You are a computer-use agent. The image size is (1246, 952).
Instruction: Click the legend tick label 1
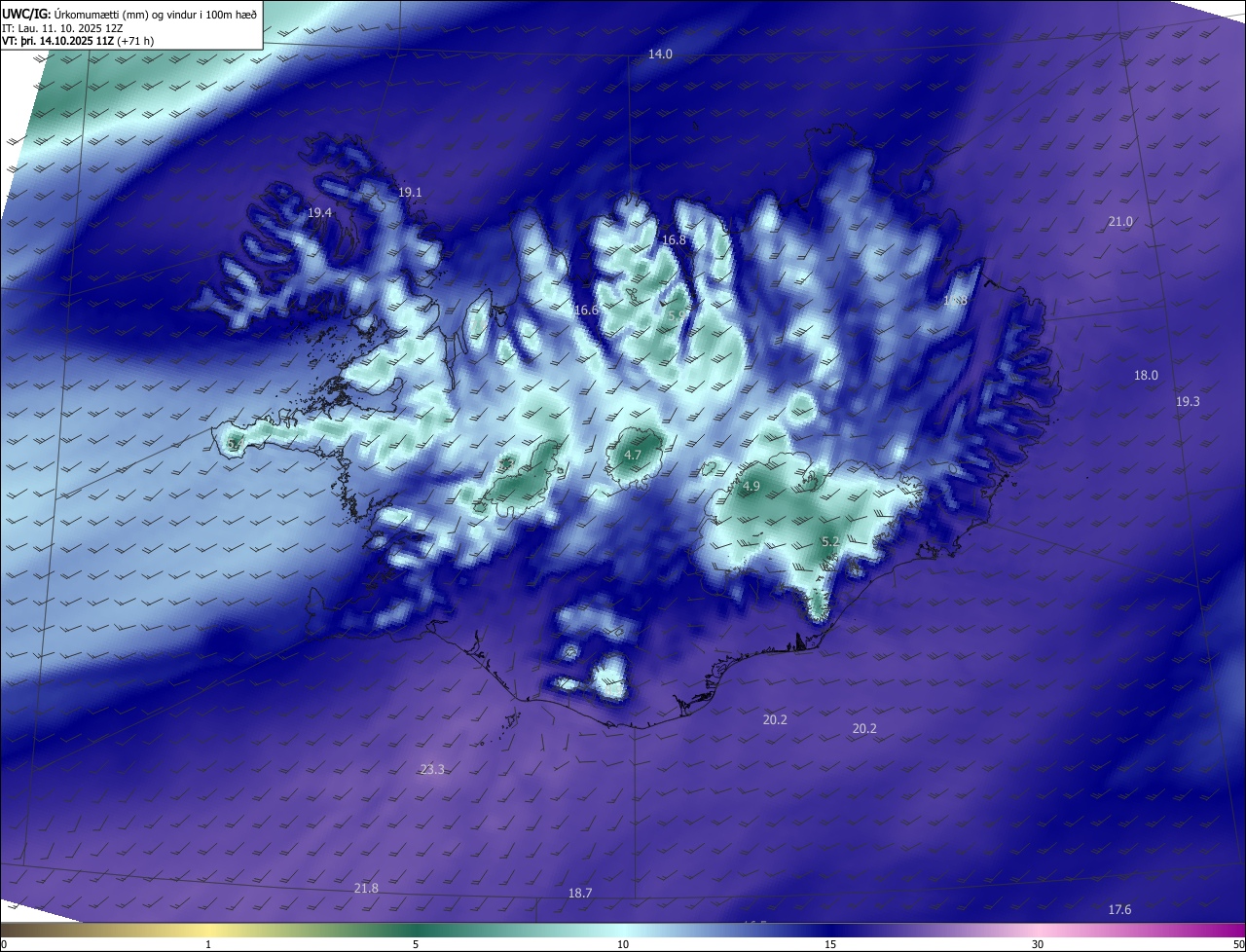click(x=208, y=944)
